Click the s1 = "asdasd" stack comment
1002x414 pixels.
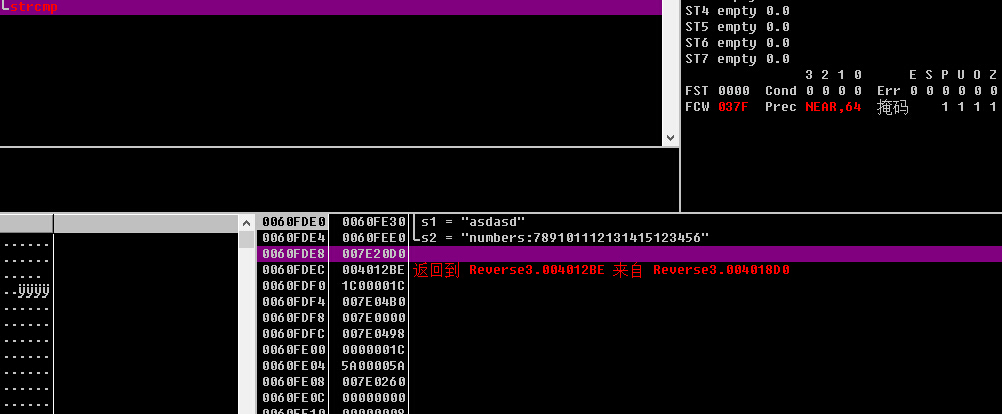click(473, 221)
